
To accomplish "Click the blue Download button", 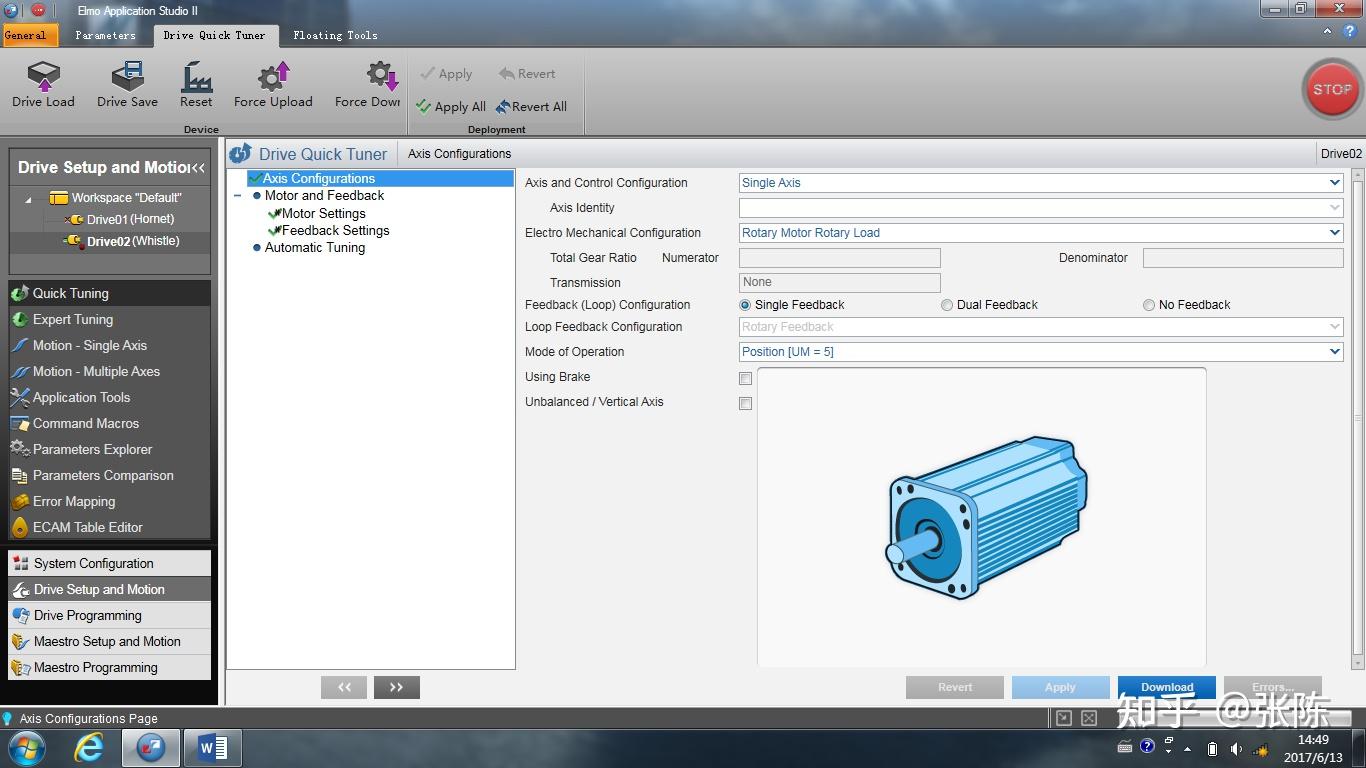I will click(1166, 687).
